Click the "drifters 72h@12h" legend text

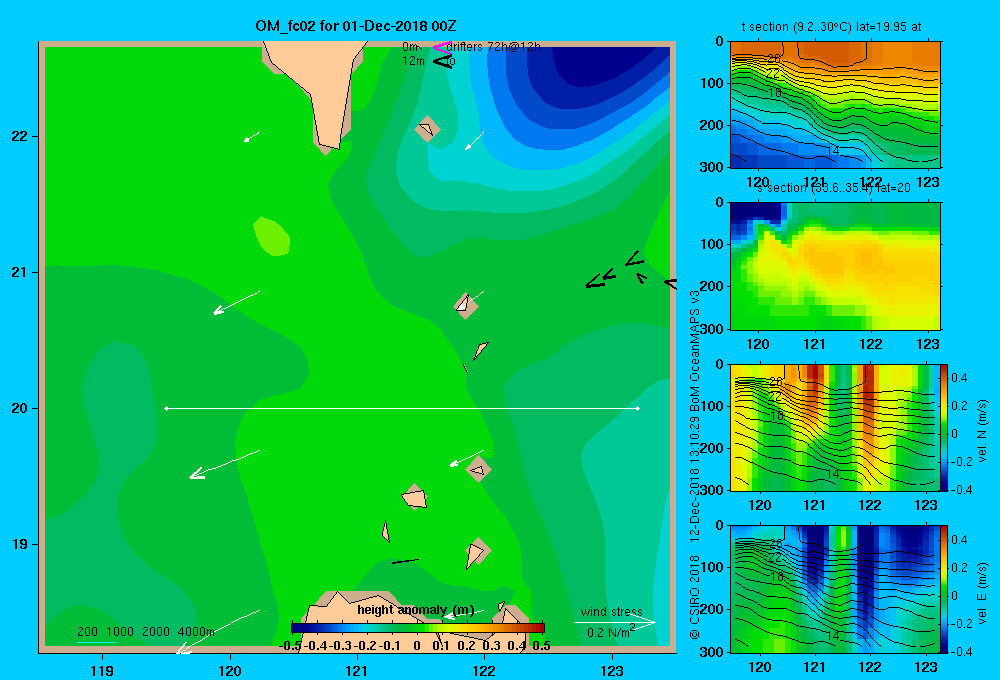pos(493,47)
